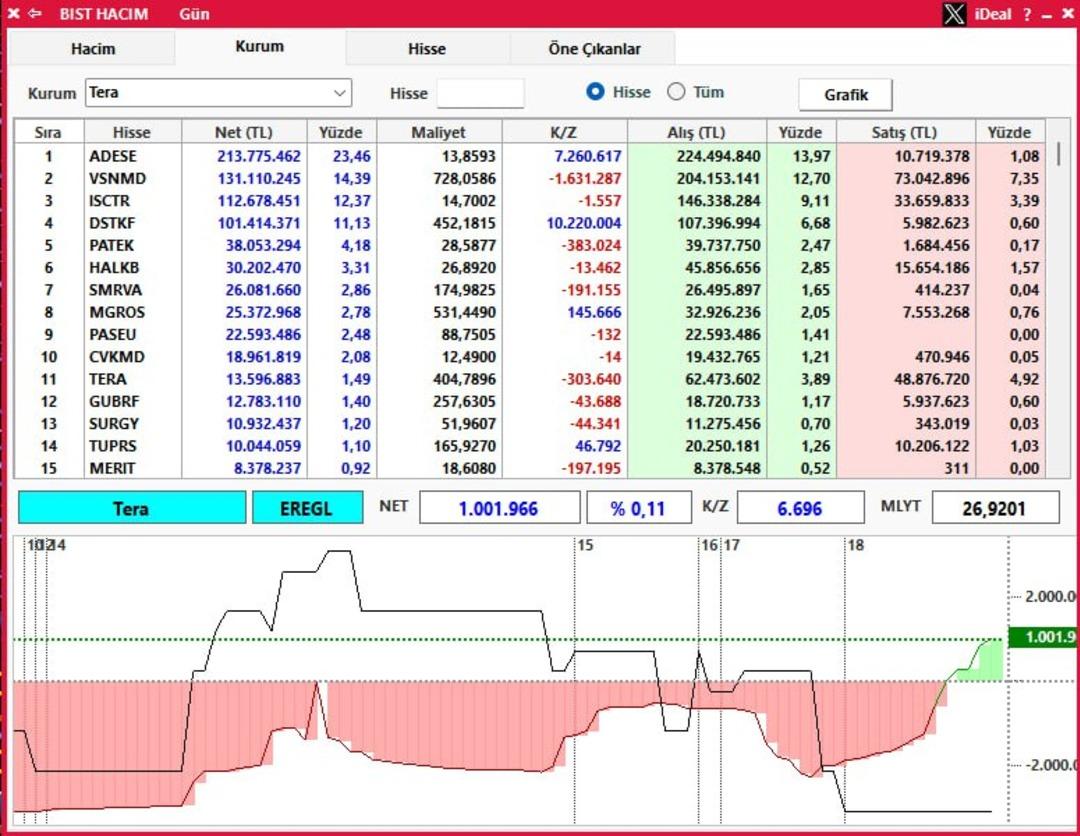Switch to the Hacim tab
Image resolution: width=1080 pixels, height=836 pixels.
(x=92, y=49)
